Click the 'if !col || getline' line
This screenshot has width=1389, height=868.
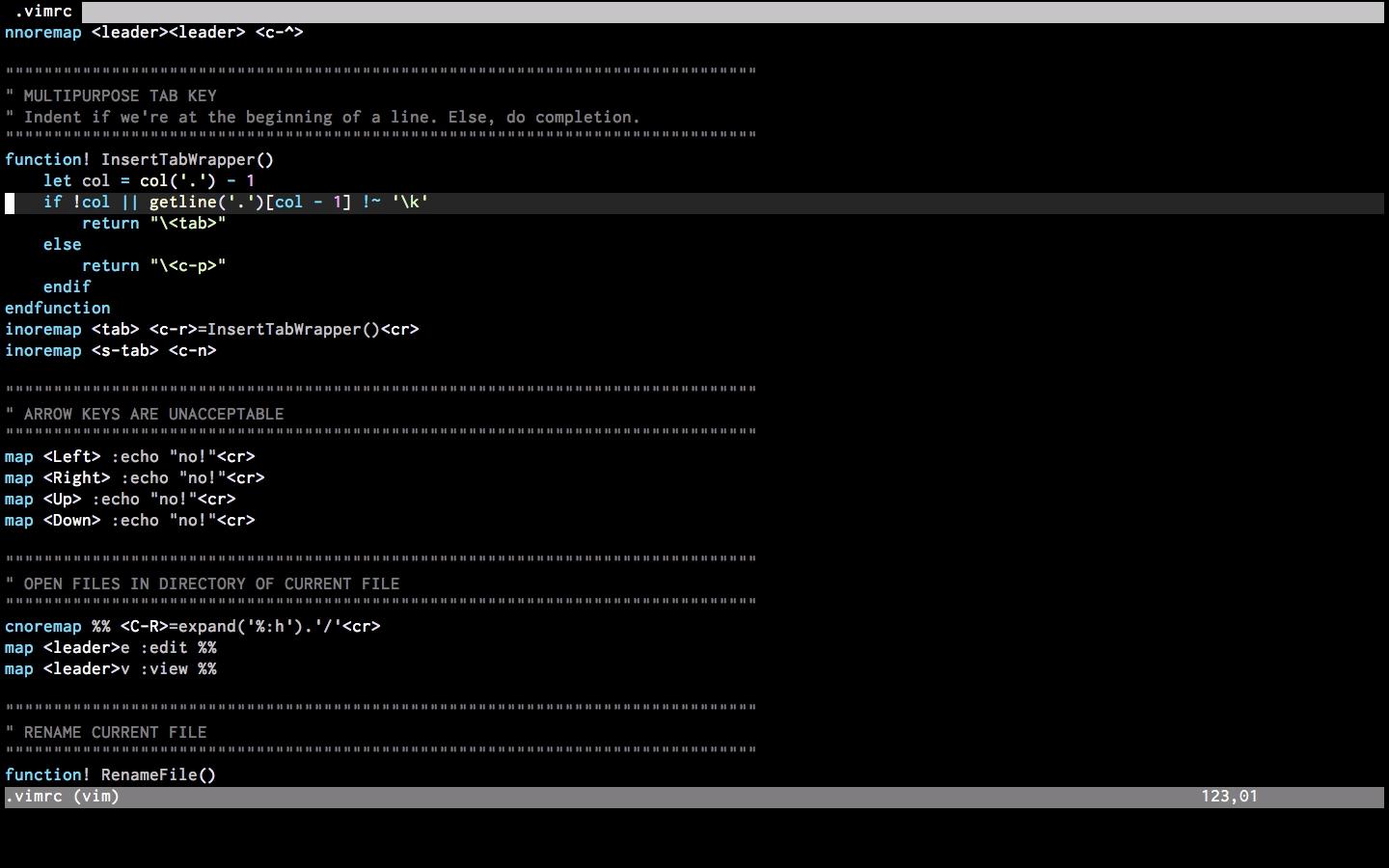pyautogui.click(x=236, y=202)
